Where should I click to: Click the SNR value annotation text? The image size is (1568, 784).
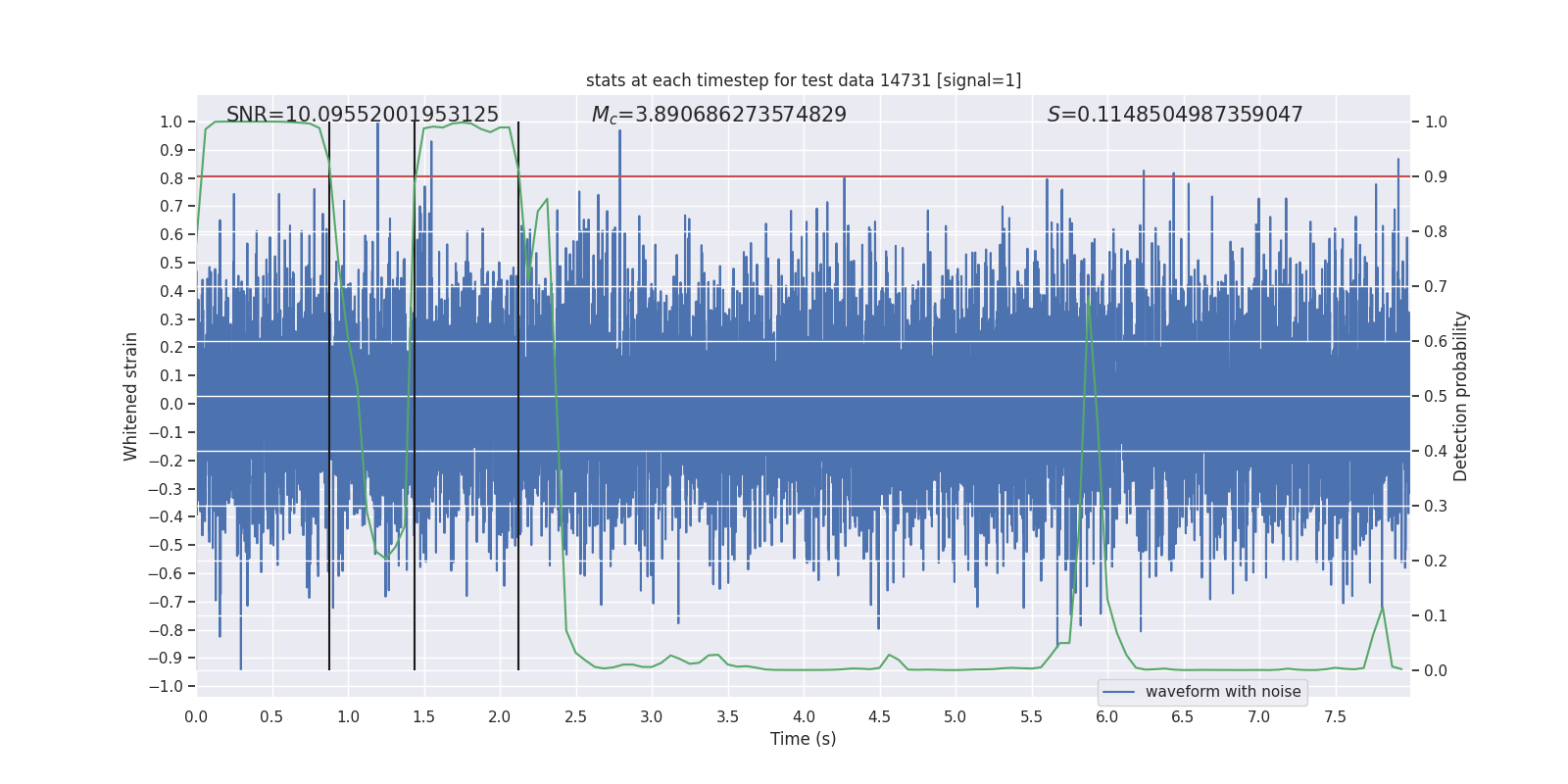[x=363, y=115]
